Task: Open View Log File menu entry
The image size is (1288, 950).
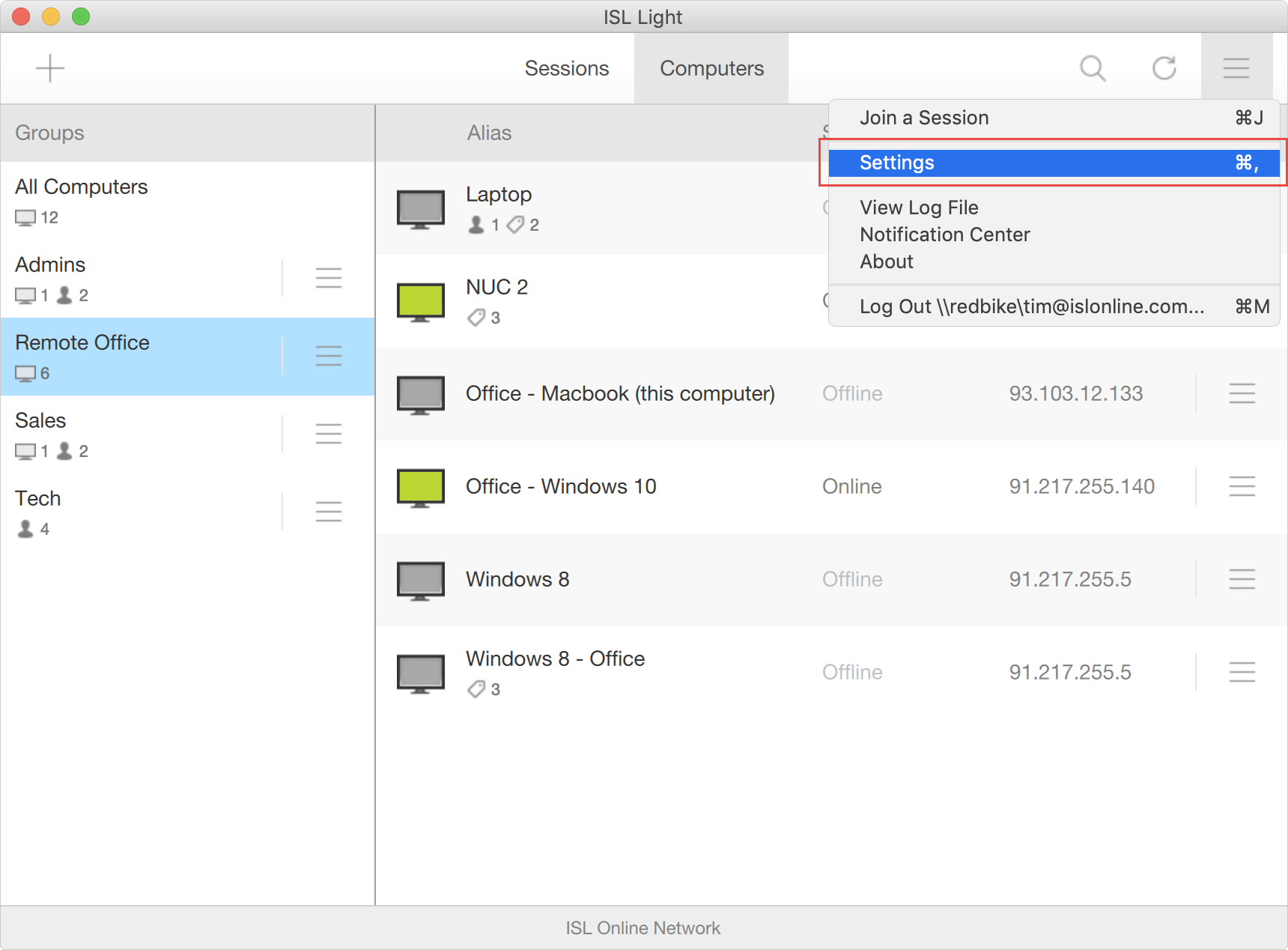Action: 1054,208
